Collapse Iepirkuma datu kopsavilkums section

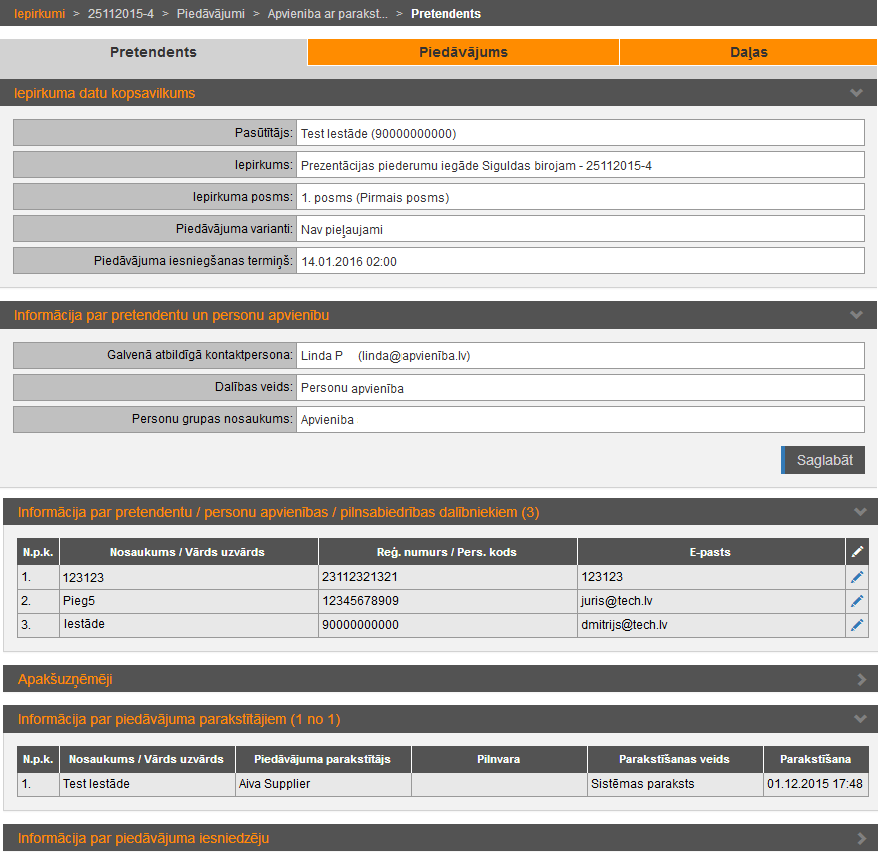point(856,93)
